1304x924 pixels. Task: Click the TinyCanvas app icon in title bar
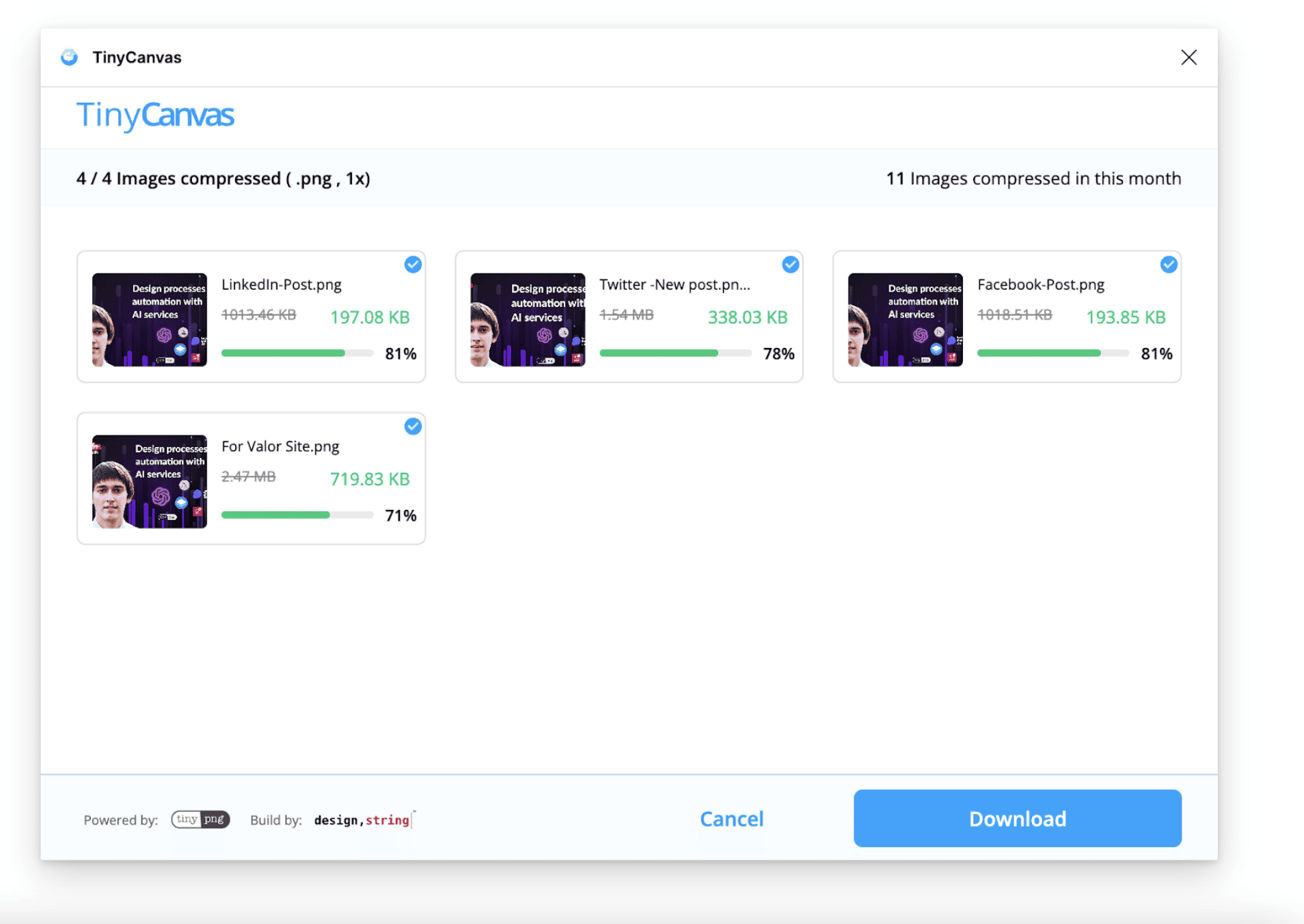pyautogui.click(x=69, y=57)
